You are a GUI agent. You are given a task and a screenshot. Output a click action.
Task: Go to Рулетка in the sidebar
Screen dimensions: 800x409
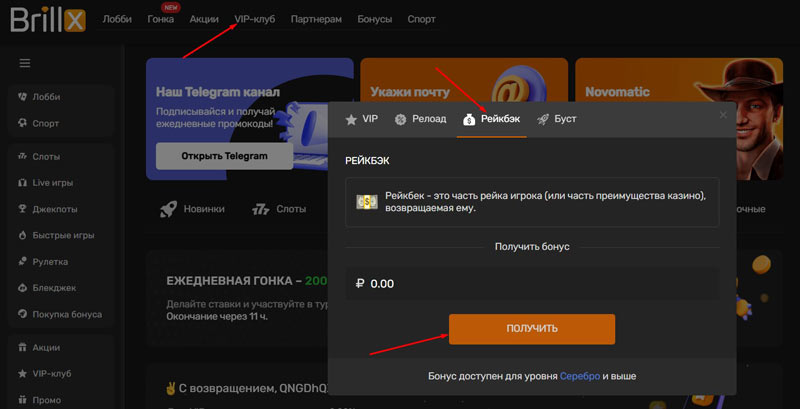pyautogui.click(x=50, y=261)
